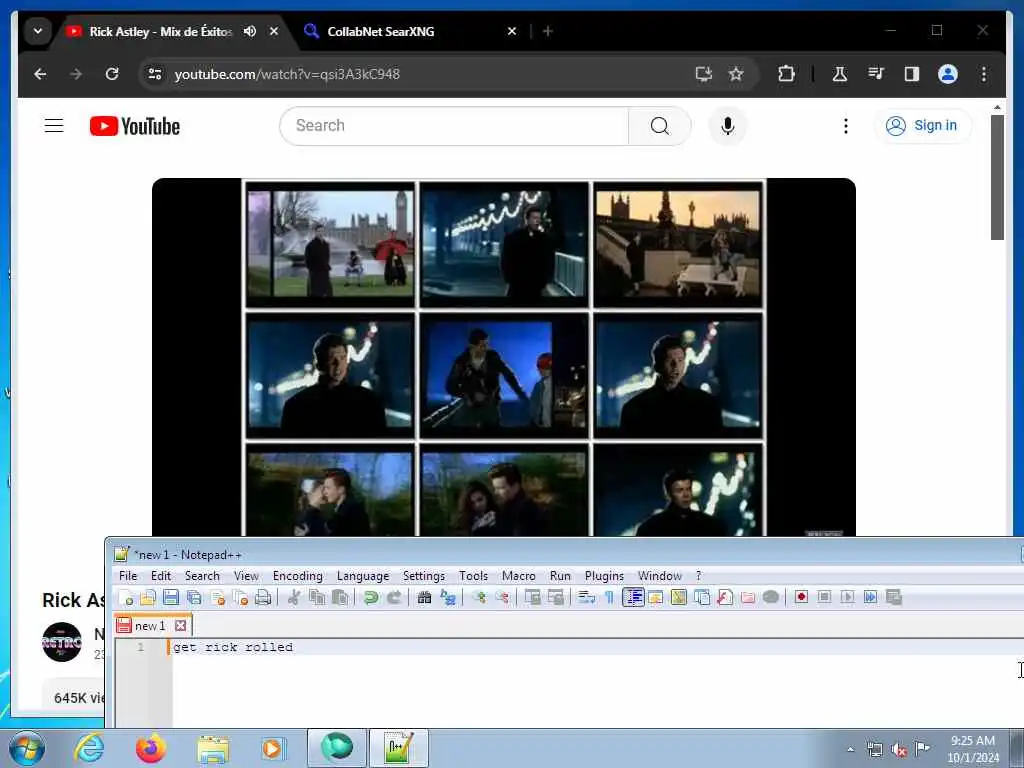This screenshot has width=1024, height=768.
Task: Open the YouTube hamburger guide menu
Action: tap(54, 125)
